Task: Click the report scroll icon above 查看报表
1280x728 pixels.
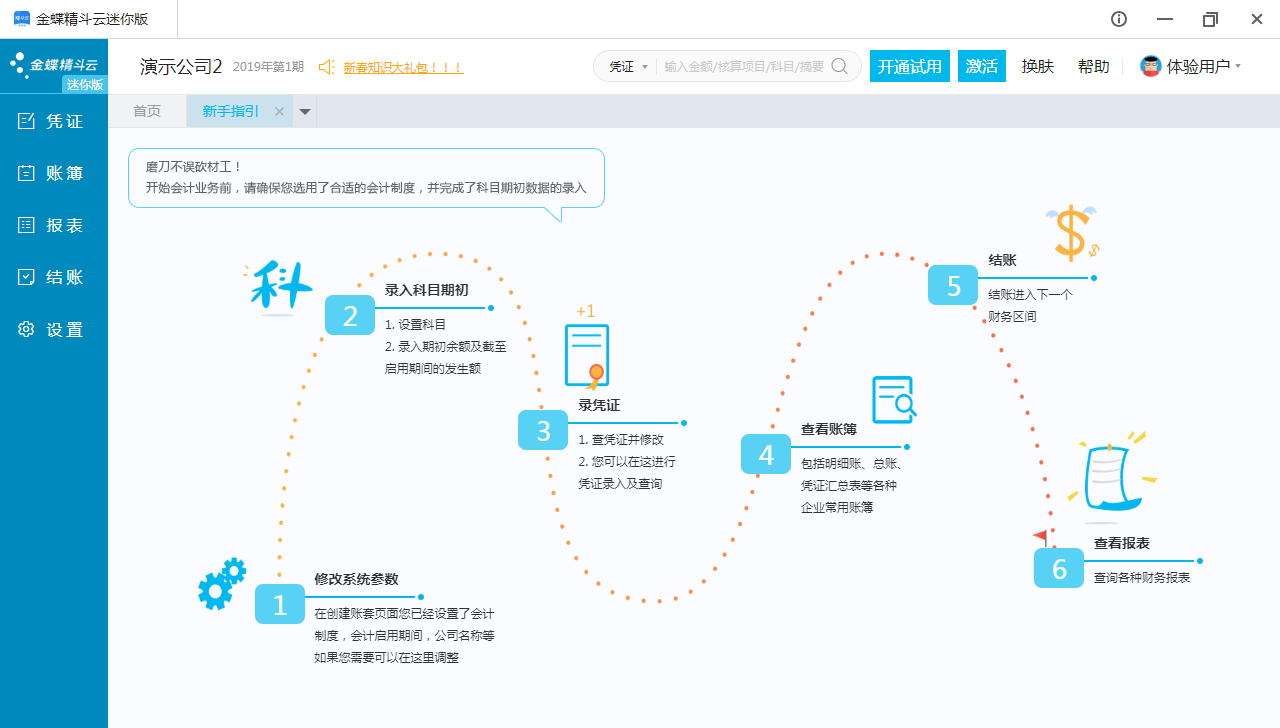Action: (x=1111, y=478)
